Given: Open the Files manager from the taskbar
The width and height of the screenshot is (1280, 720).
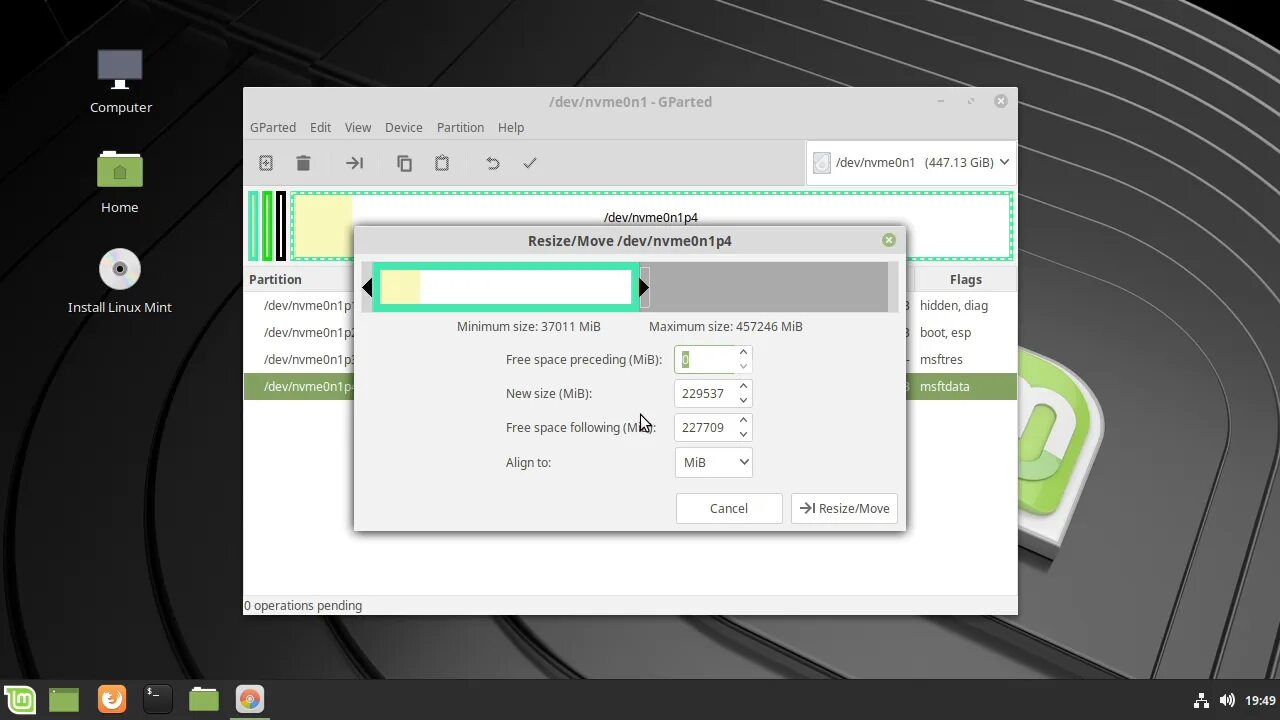Looking at the screenshot, I should coord(204,699).
